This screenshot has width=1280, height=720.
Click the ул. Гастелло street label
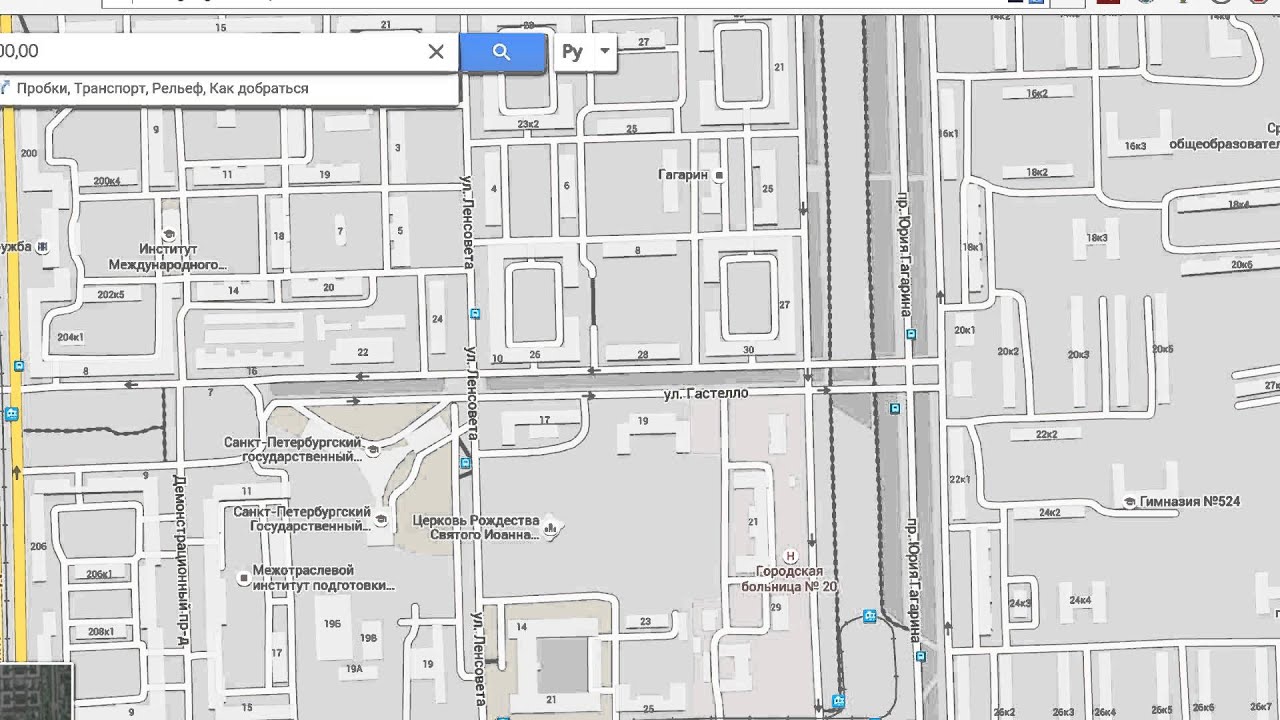pos(706,393)
